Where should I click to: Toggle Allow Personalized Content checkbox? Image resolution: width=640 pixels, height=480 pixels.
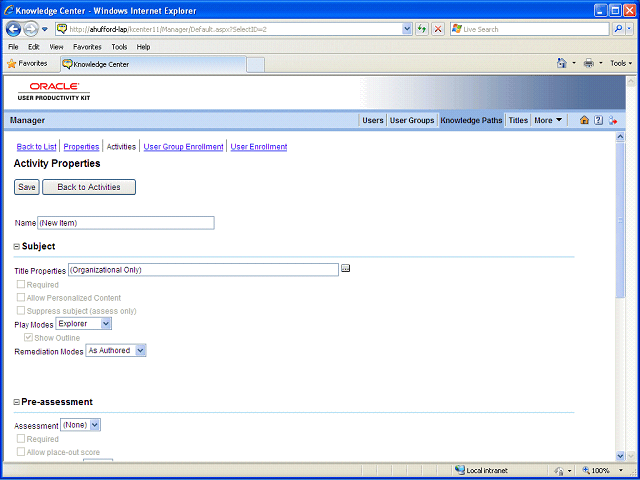tap(21, 298)
